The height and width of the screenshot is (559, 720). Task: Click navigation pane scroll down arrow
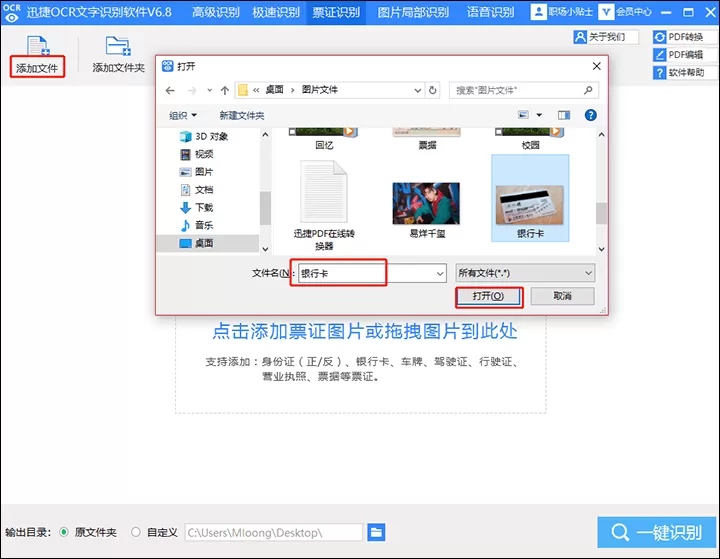(265, 249)
